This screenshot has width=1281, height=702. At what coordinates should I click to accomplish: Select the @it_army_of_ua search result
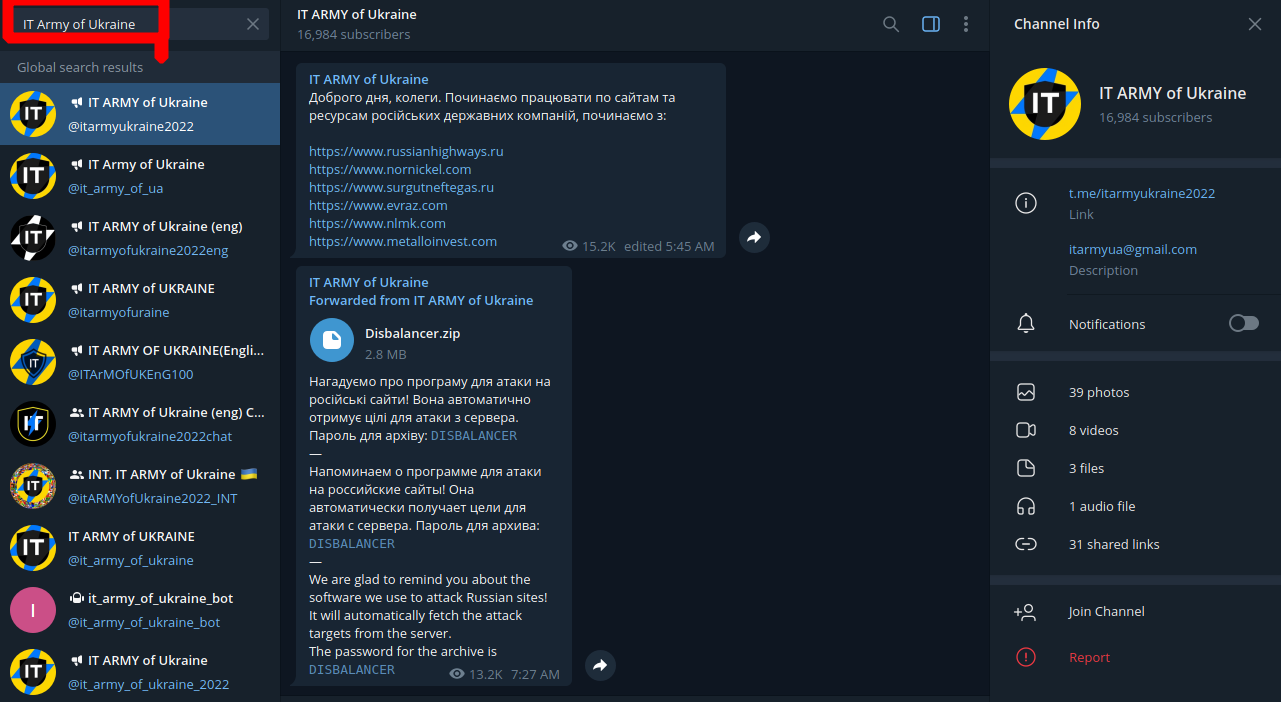click(x=140, y=176)
